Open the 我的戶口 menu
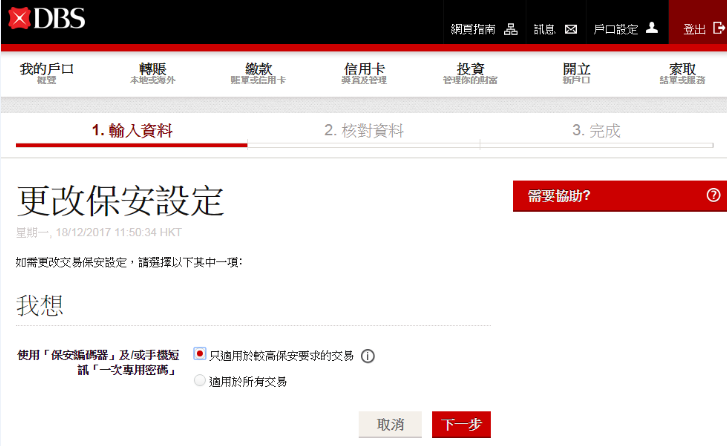 point(47,73)
